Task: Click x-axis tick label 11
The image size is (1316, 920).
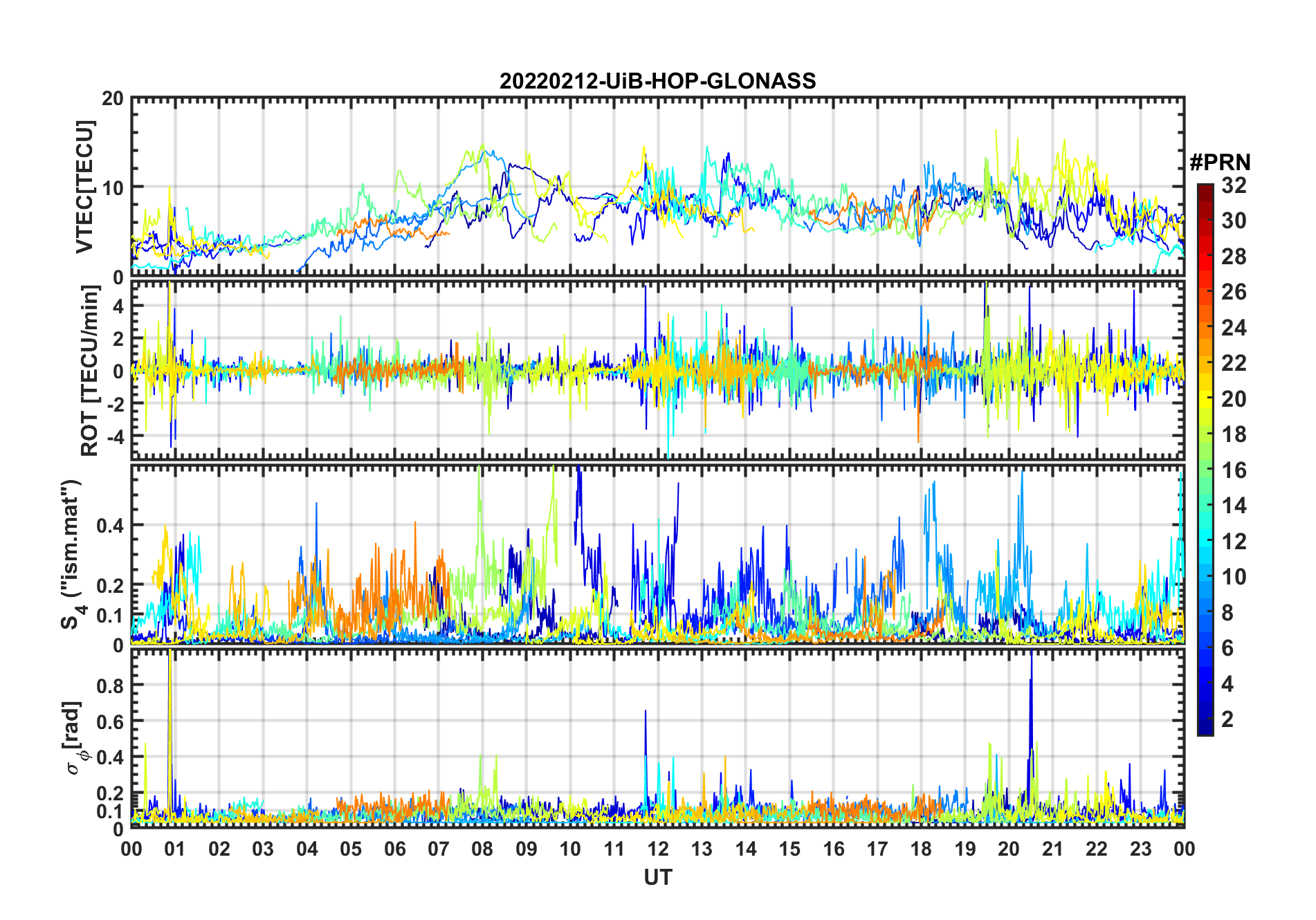Action: point(614,849)
